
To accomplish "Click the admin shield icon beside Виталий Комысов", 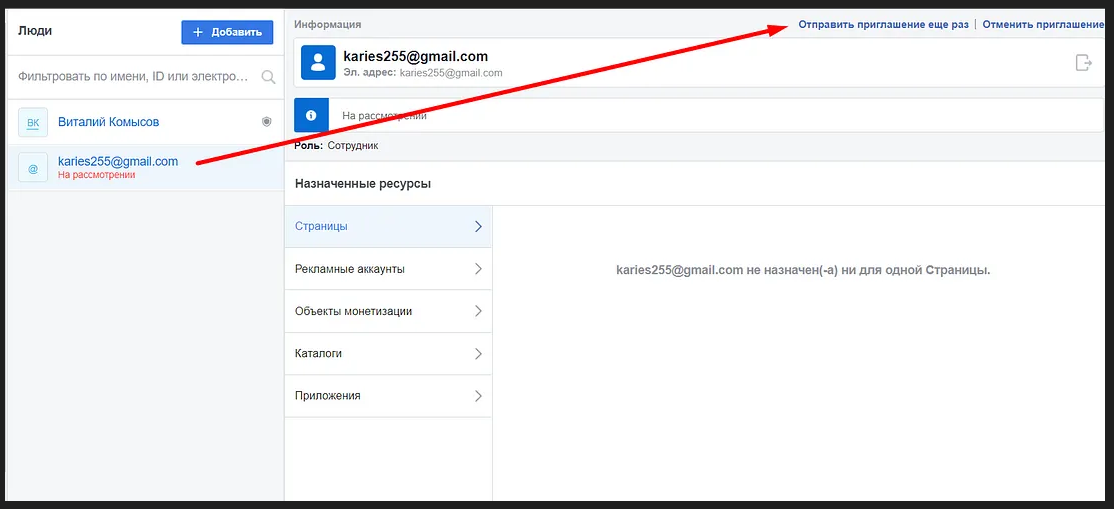I will pos(266,122).
